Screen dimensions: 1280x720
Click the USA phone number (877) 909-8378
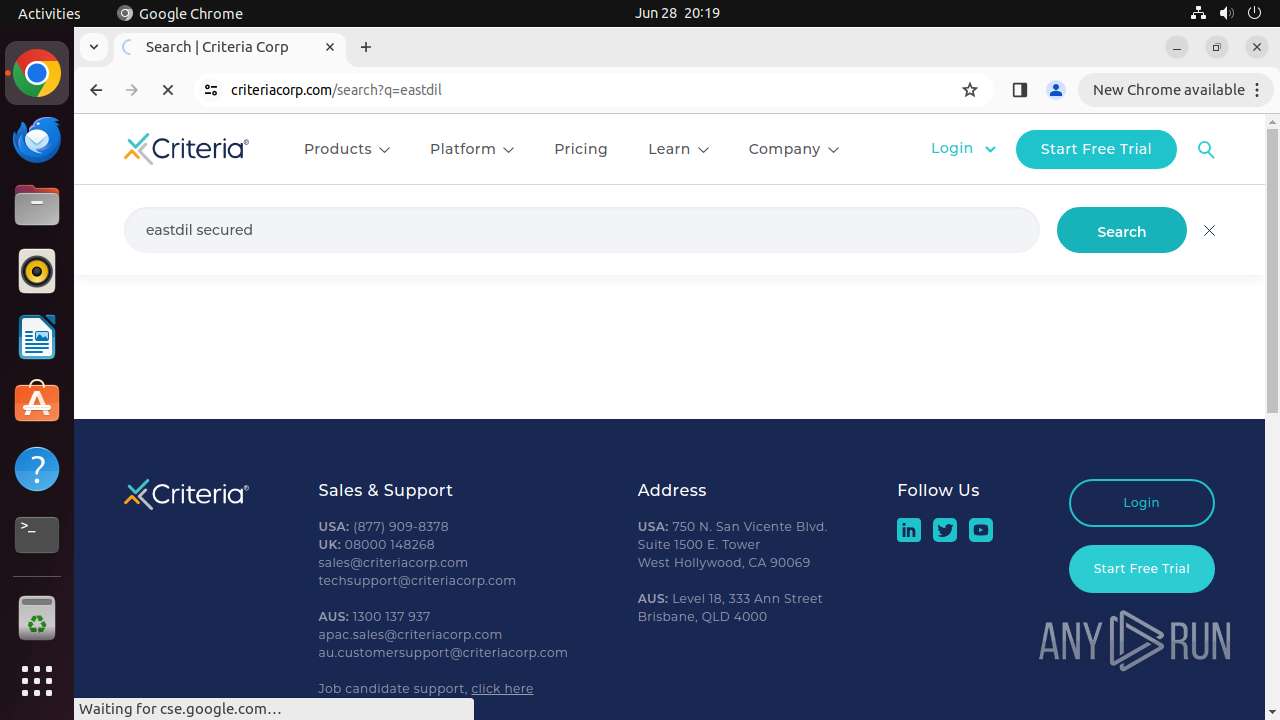coord(401,526)
